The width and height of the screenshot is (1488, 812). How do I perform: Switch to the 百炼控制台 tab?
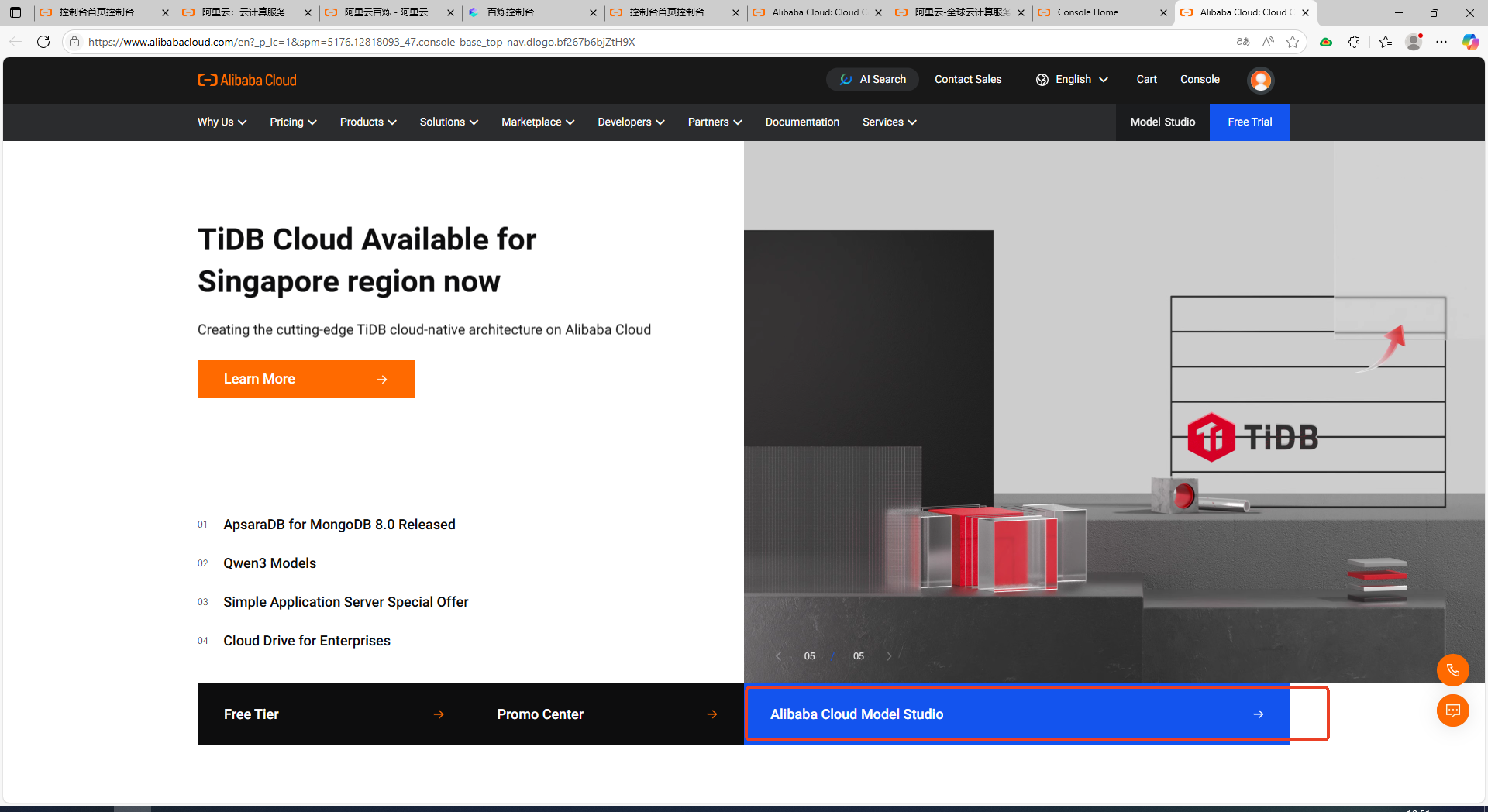pyautogui.click(x=532, y=12)
